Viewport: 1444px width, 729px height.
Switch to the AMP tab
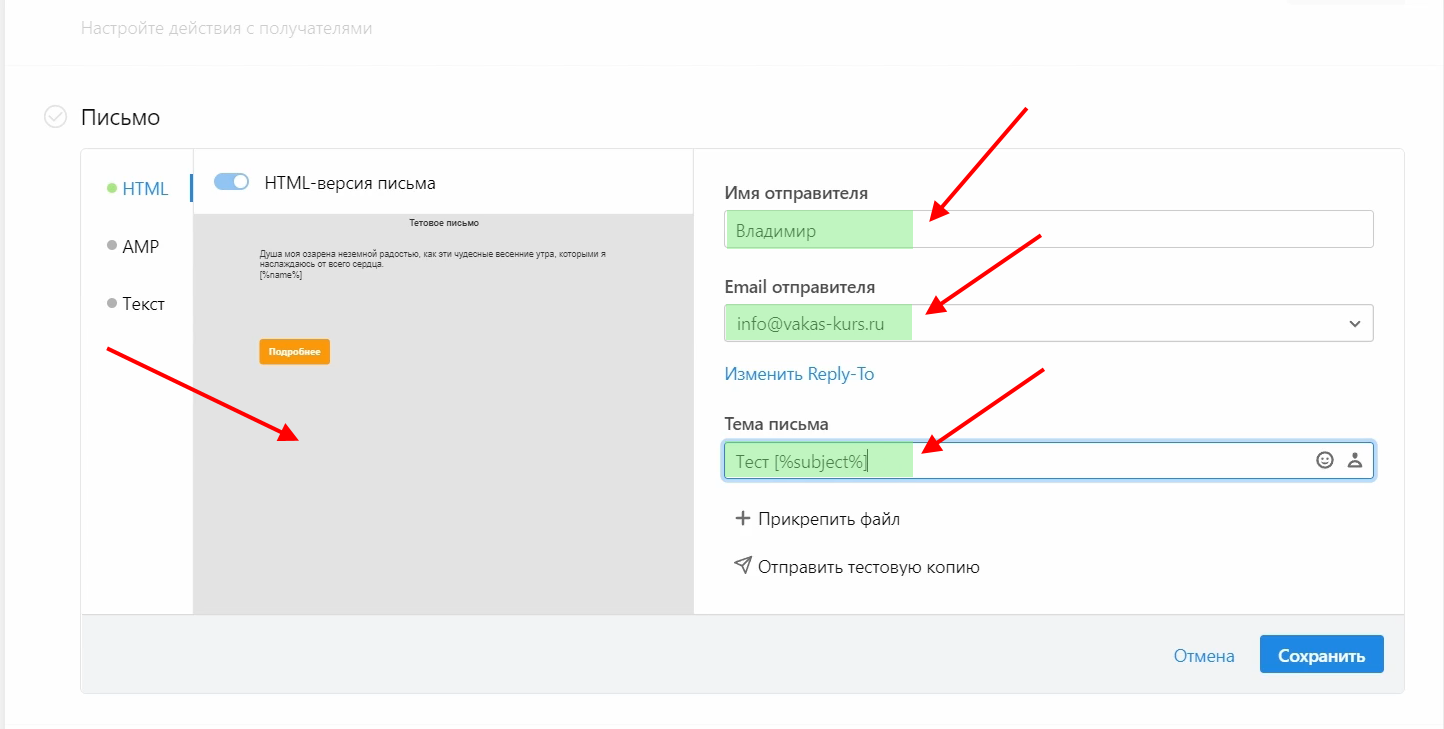[x=140, y=246]
